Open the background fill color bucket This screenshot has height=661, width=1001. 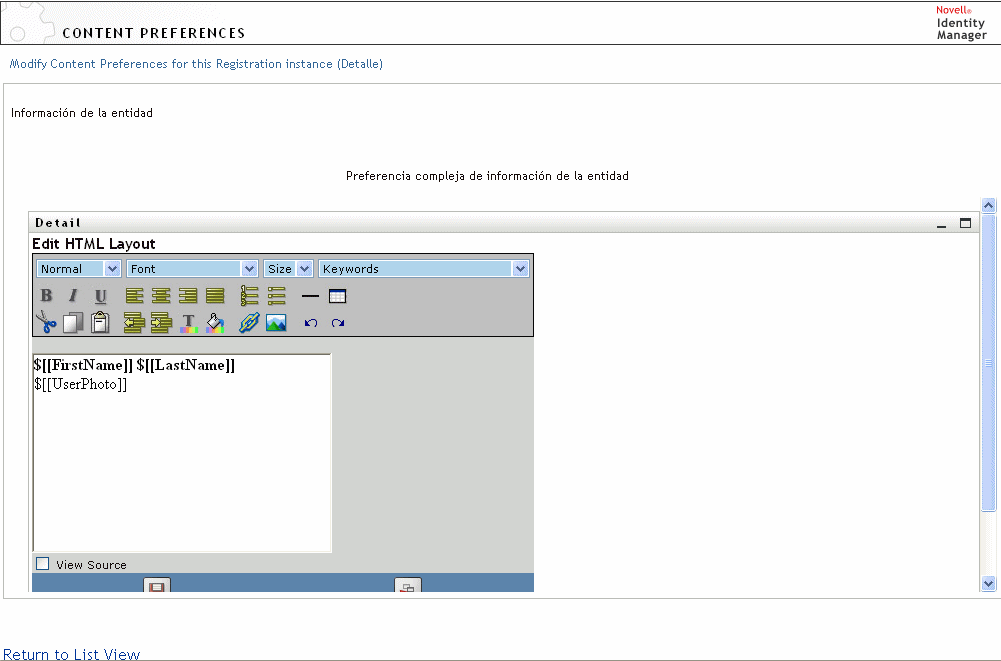216,323
